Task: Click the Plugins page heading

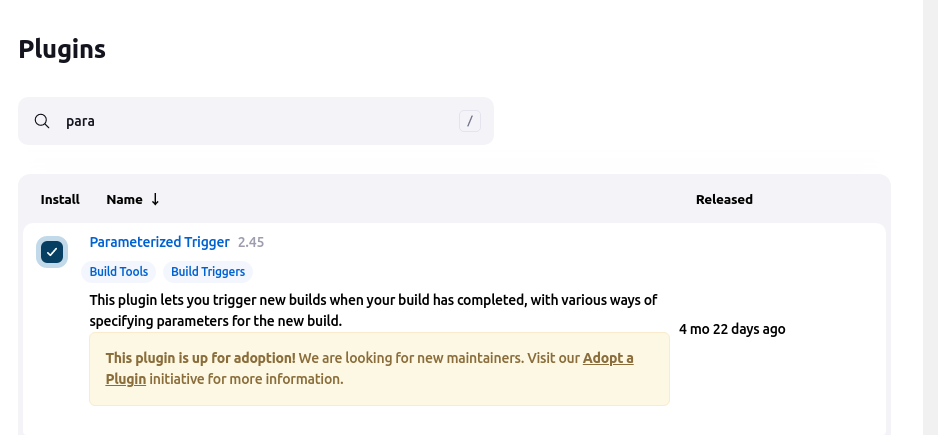Action: coord(62,48)
